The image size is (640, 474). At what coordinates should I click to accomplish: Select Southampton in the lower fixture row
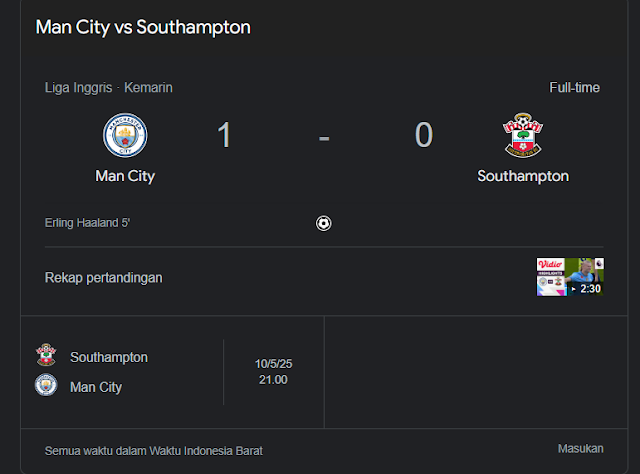(109, 357)
